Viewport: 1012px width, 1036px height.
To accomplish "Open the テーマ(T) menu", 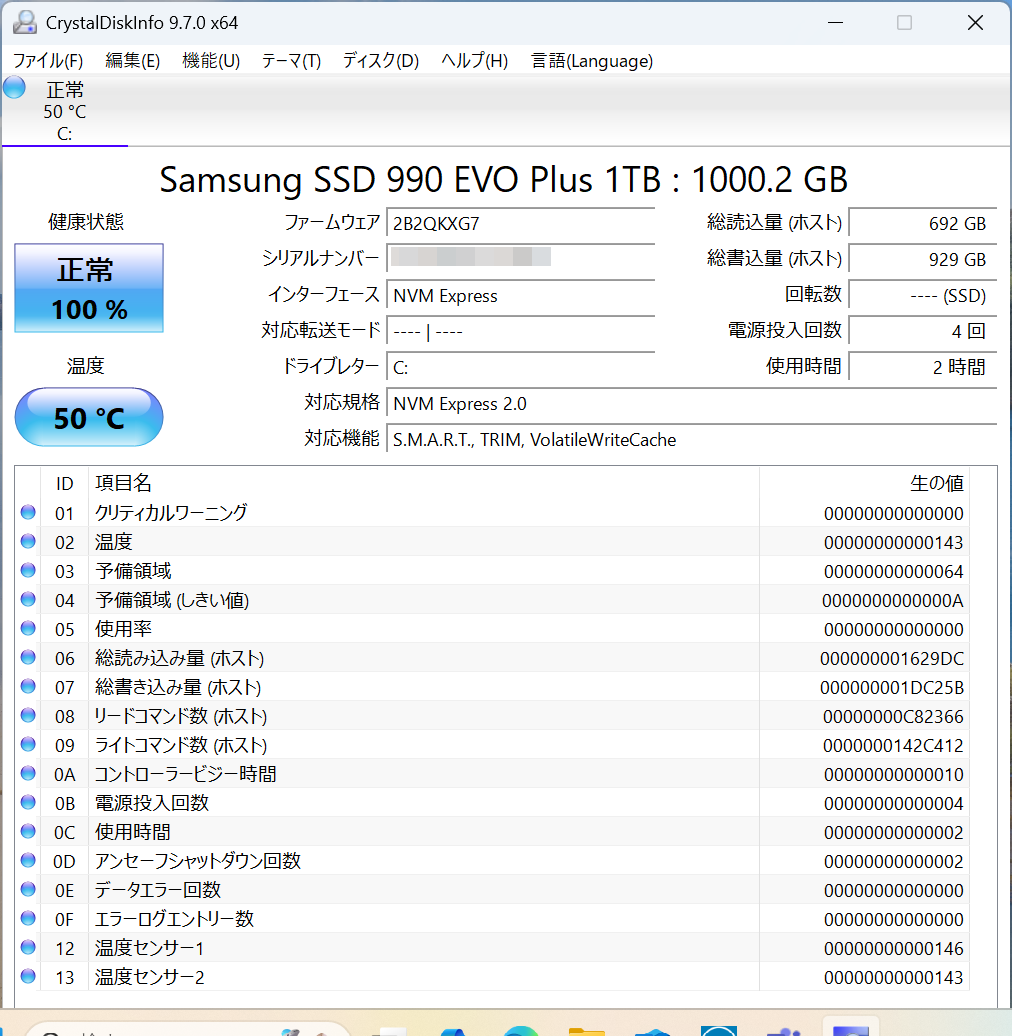I will [290, 61].
